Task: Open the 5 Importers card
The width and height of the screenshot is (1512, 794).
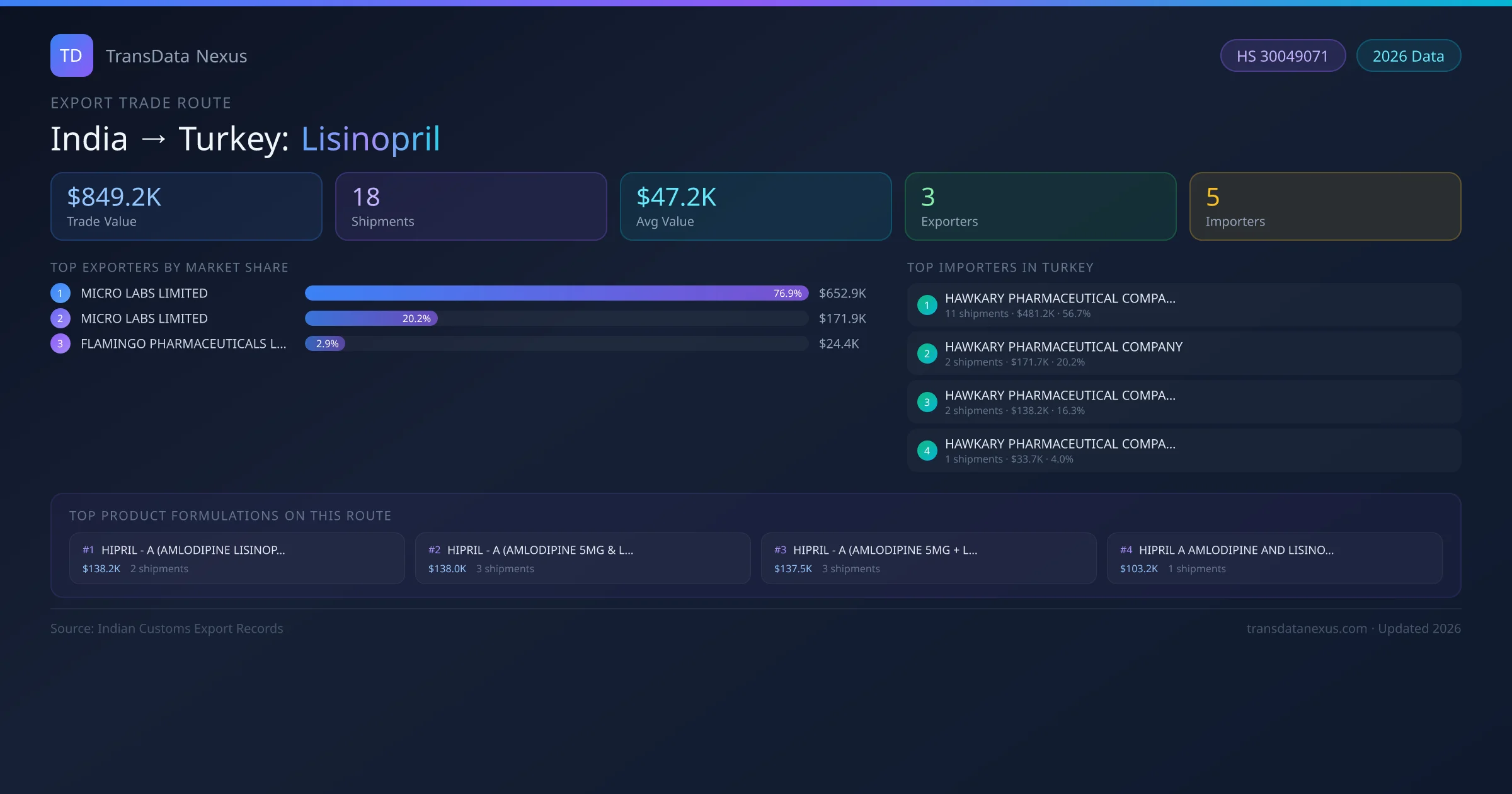Action: 1325,207
